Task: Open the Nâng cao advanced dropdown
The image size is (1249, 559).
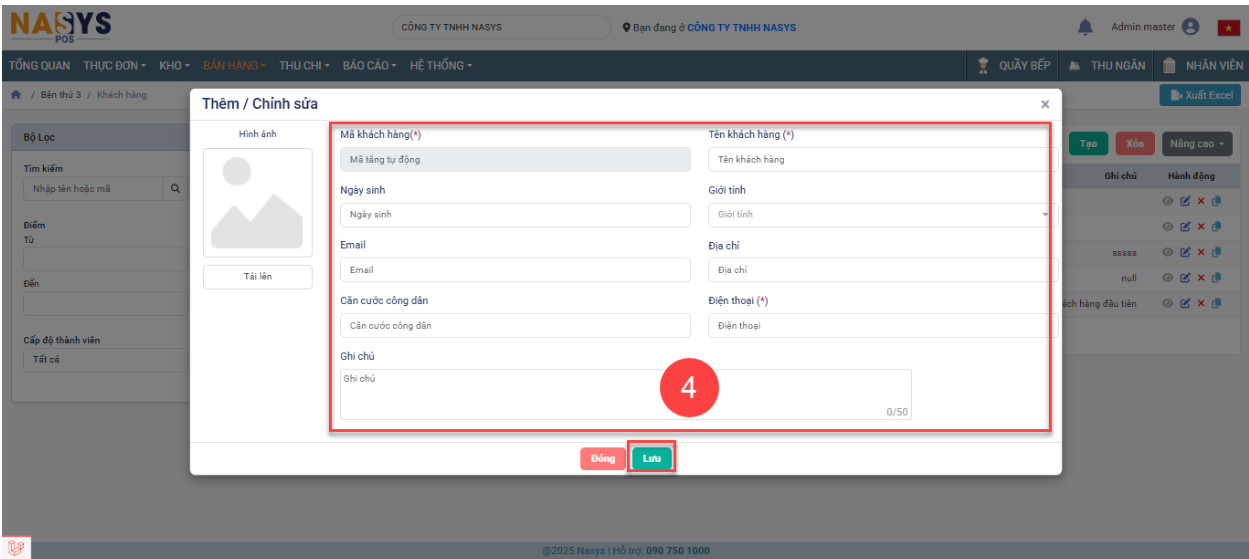Action: [1197, 144]
